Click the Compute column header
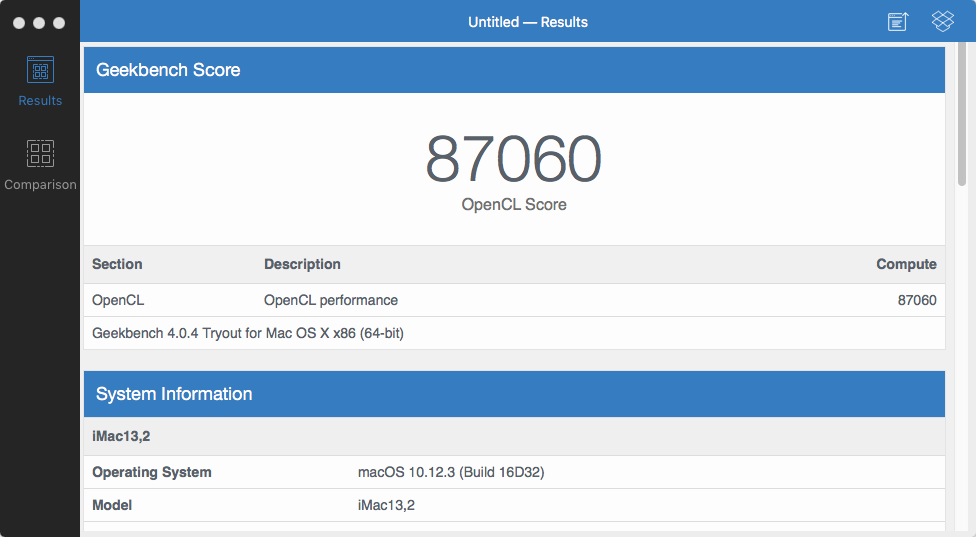Viewport: 976px width, 537px height. [906, 264]
